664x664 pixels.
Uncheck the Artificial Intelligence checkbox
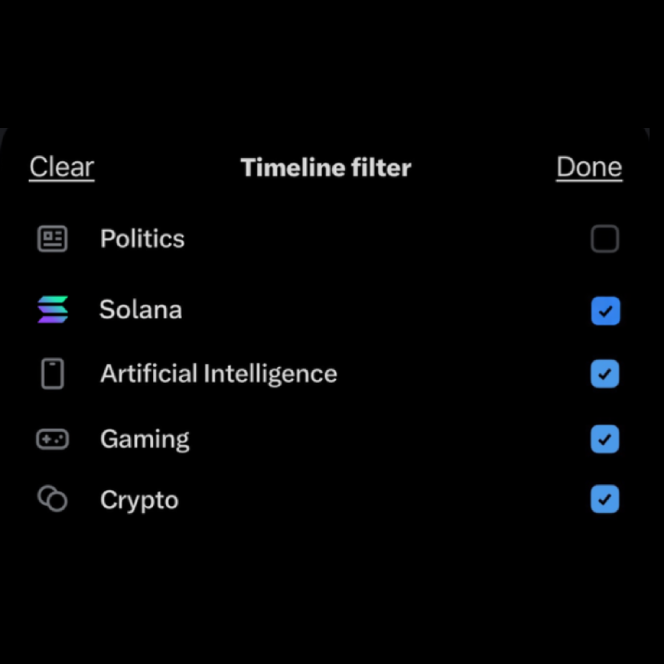click(x=605, y=374)
